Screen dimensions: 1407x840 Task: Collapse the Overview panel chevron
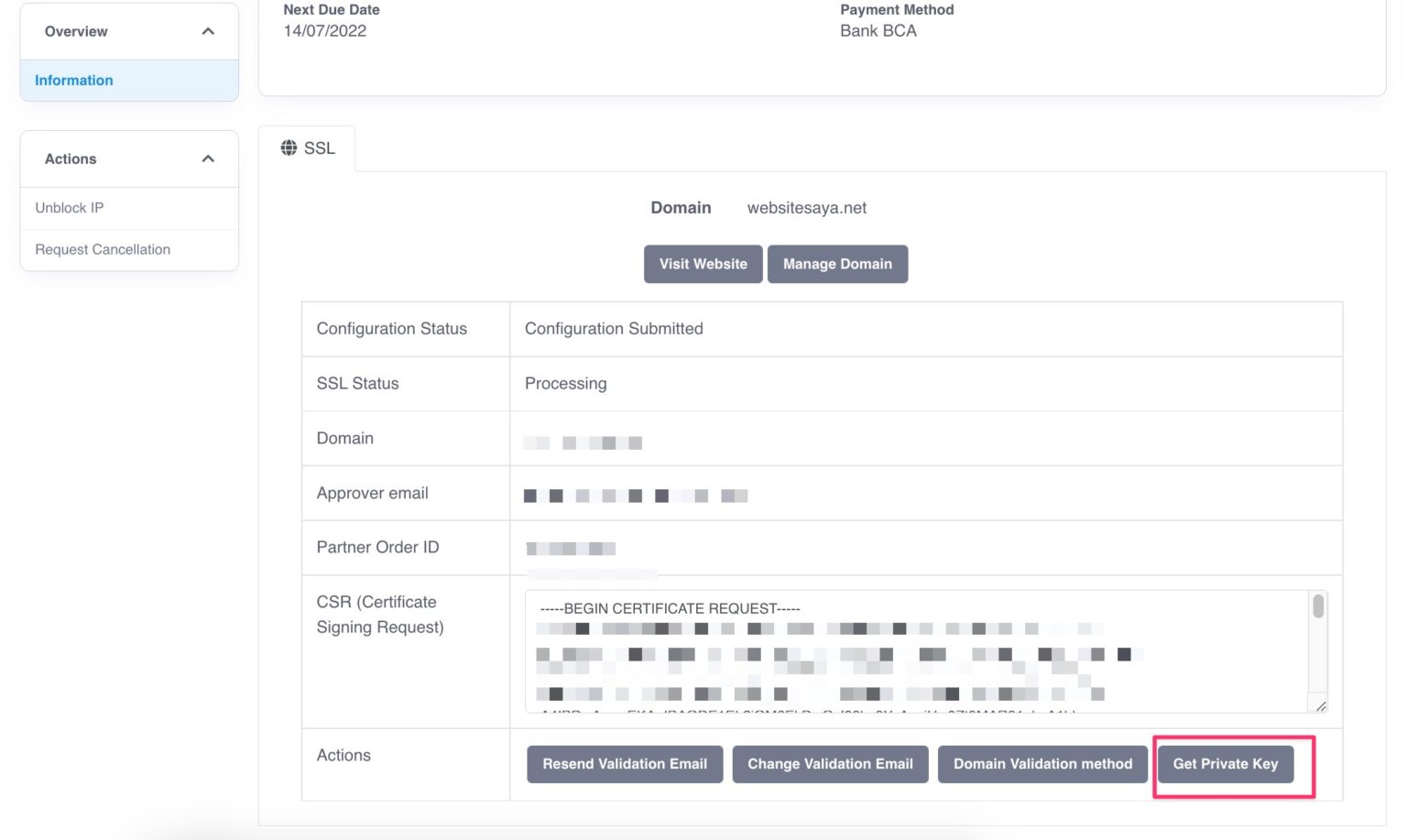coord(208,31)
